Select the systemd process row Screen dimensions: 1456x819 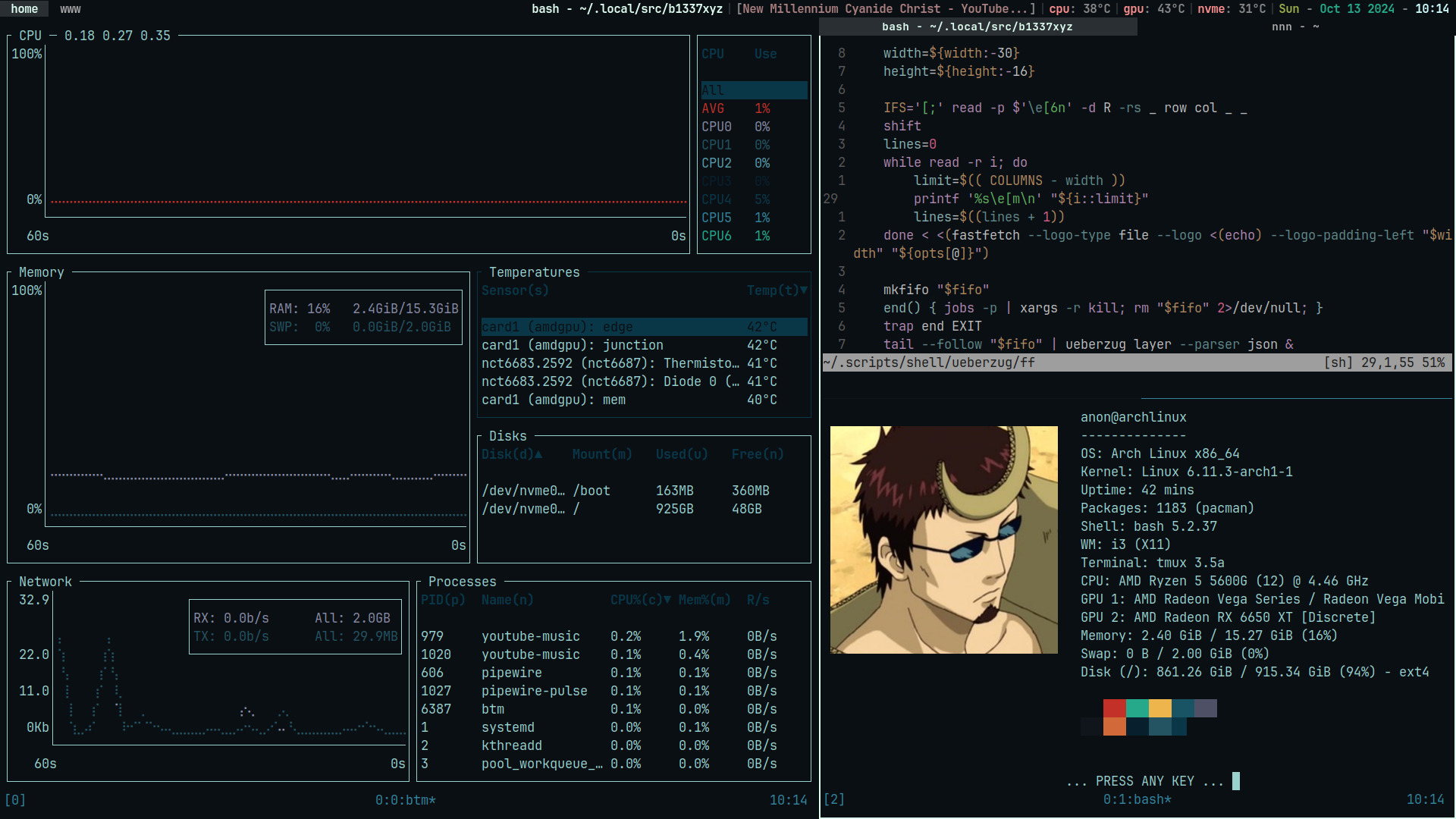[613, 727]
